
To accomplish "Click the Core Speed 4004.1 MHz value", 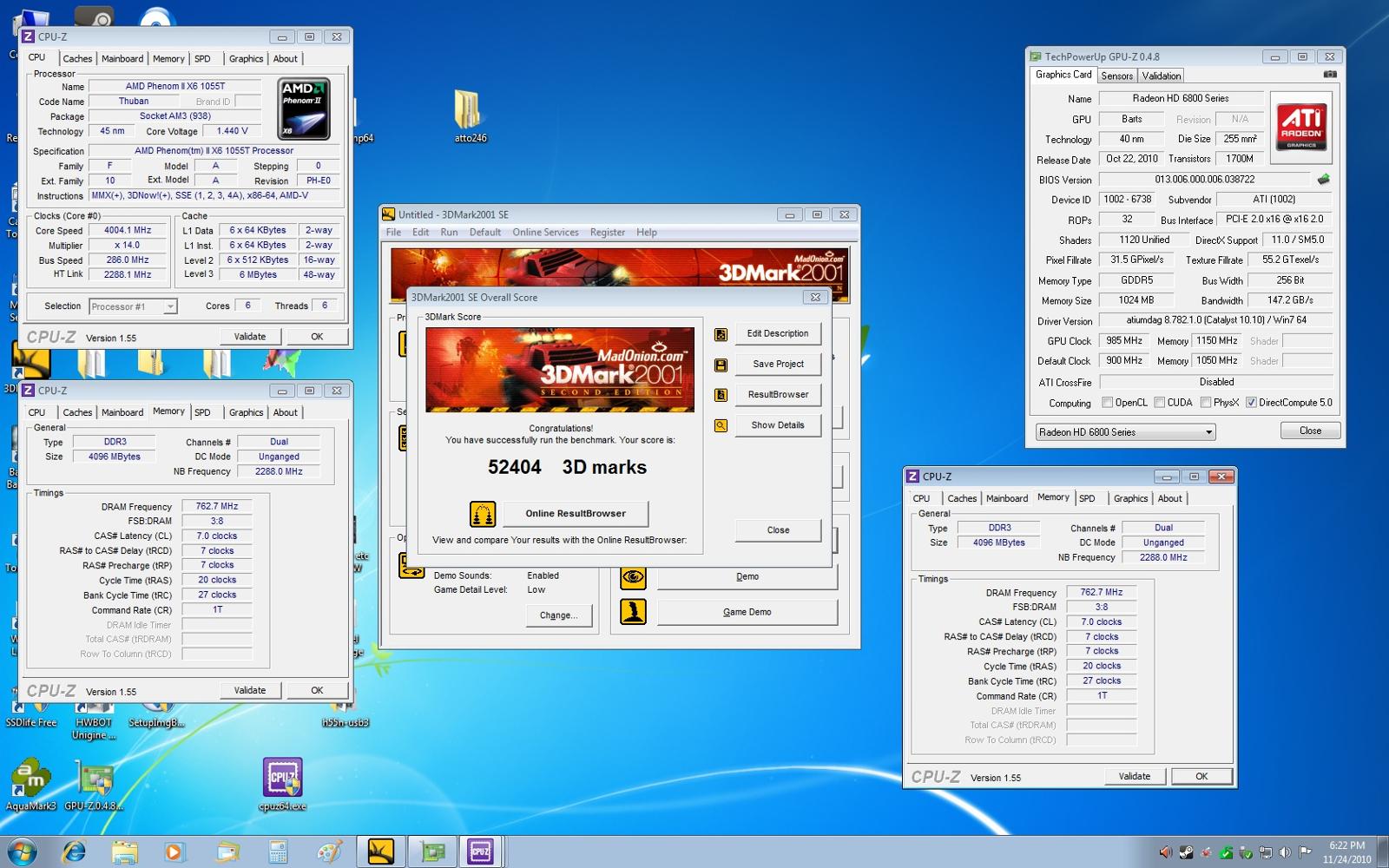I will [128, 231].
